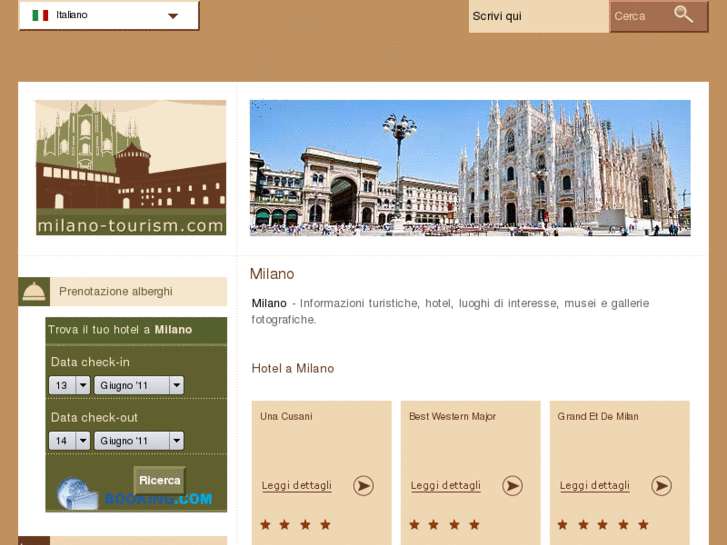Click arrow icon for Una Cusani
Image resolution: width=727 pixels, height=545 pixels.
pos(363,486)
